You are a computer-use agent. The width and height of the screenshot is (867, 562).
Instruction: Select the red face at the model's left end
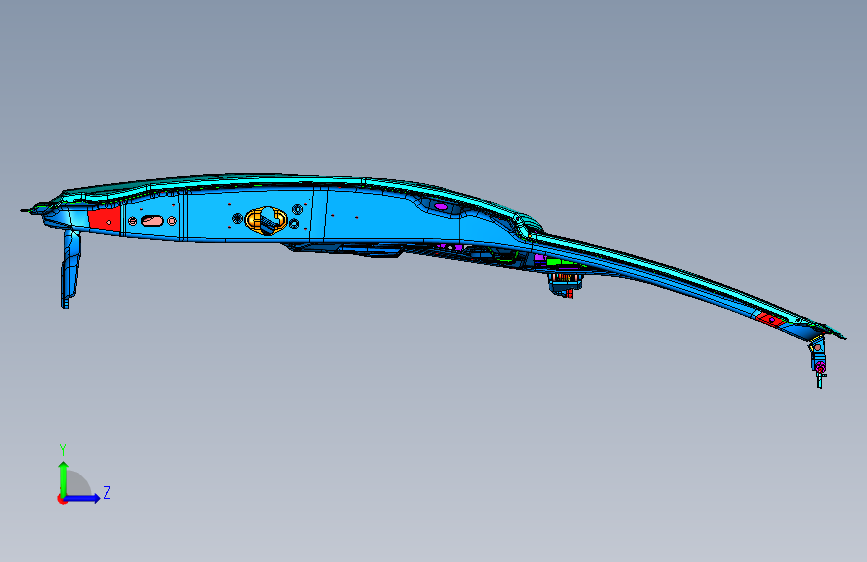pyautogui.click(x=104, y=218)
